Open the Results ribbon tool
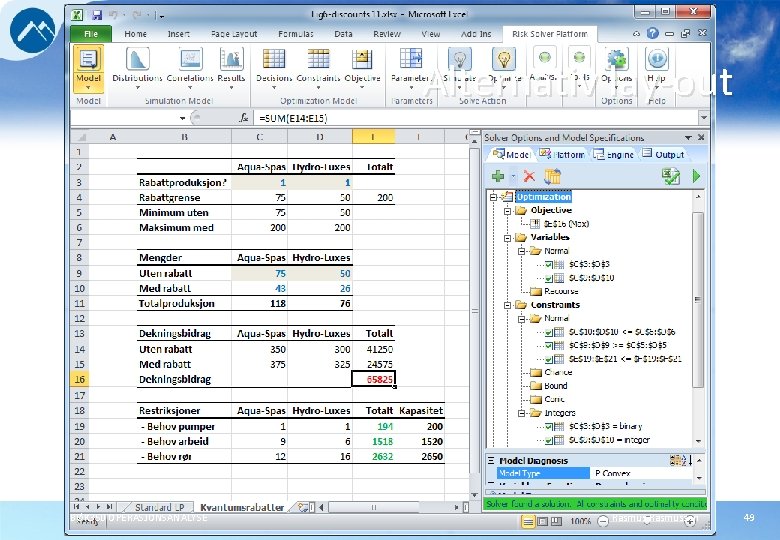The width and height of the screenshot is (780, 540). pyautogui.click(x=231, y=67)
